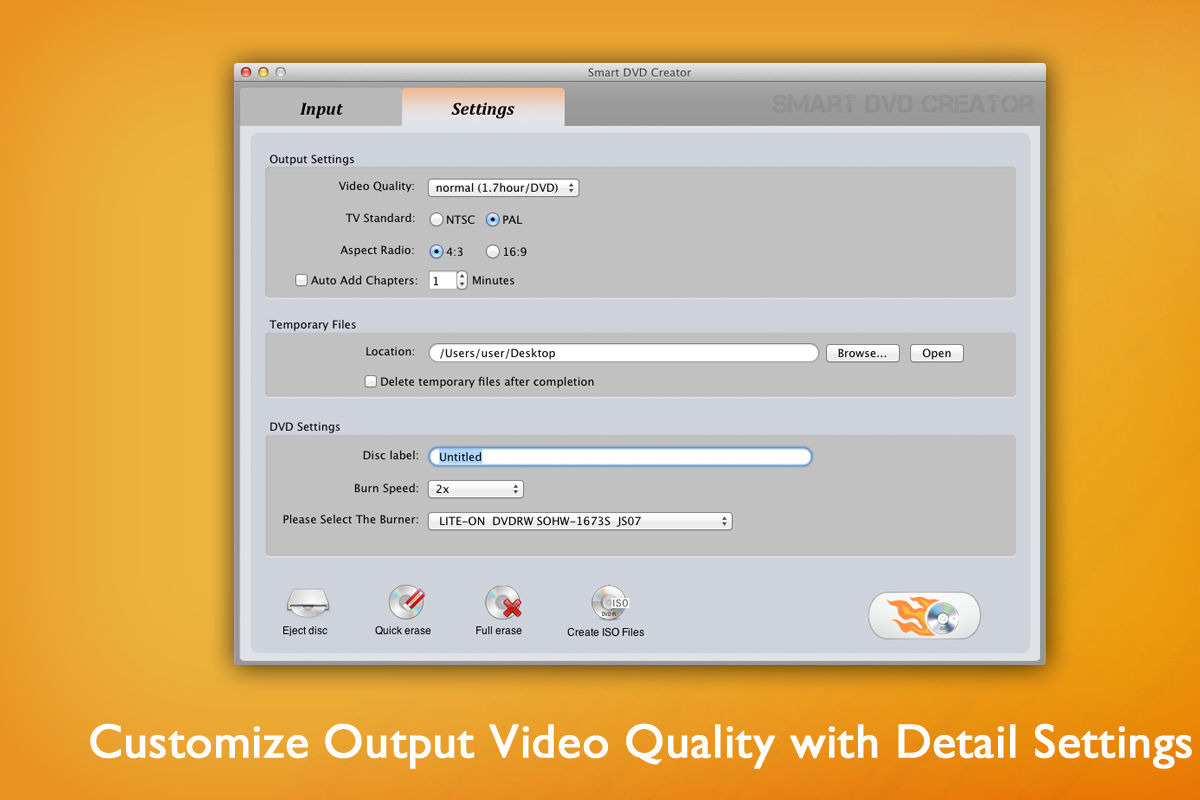Enable Auto Add Chapters checkbox
Viewport: 1200px width, 800px height.
click(301, 281)
